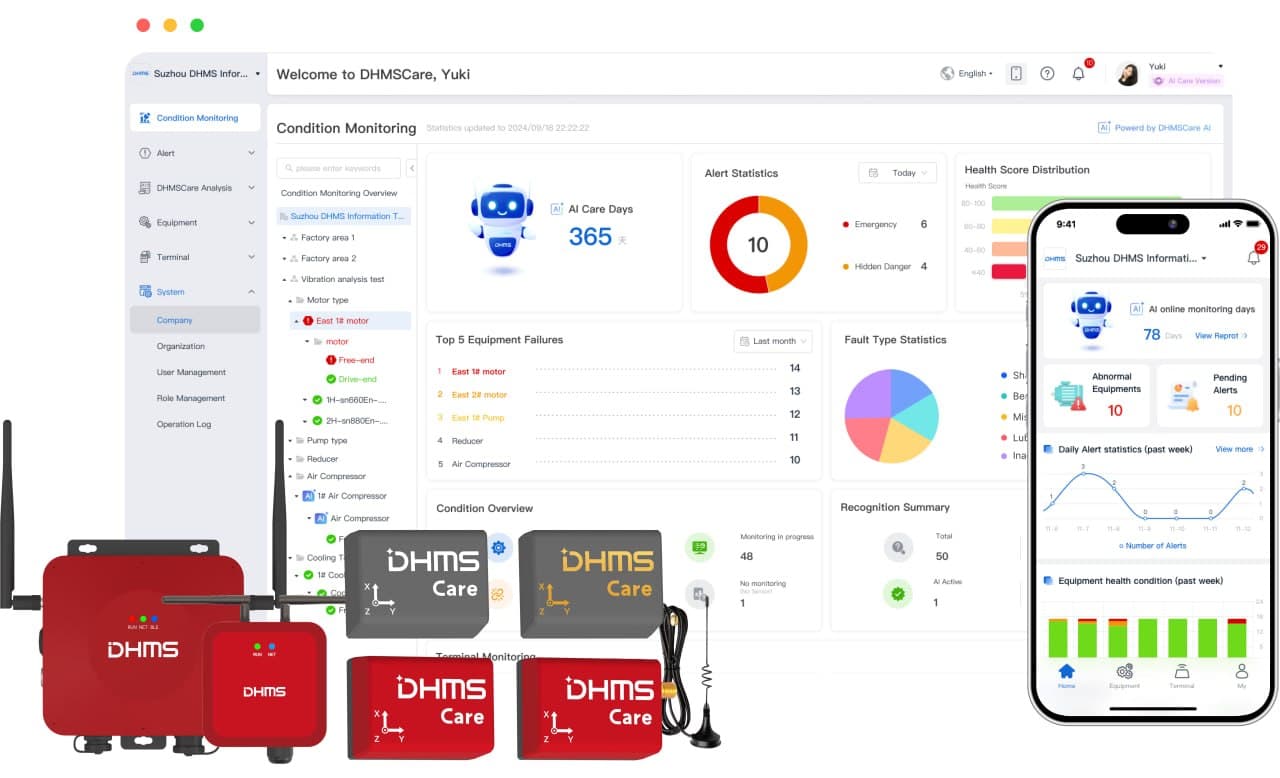Open the mobile device icon in the header
The image size is (1280, 778).
(x=1016, y=73)
